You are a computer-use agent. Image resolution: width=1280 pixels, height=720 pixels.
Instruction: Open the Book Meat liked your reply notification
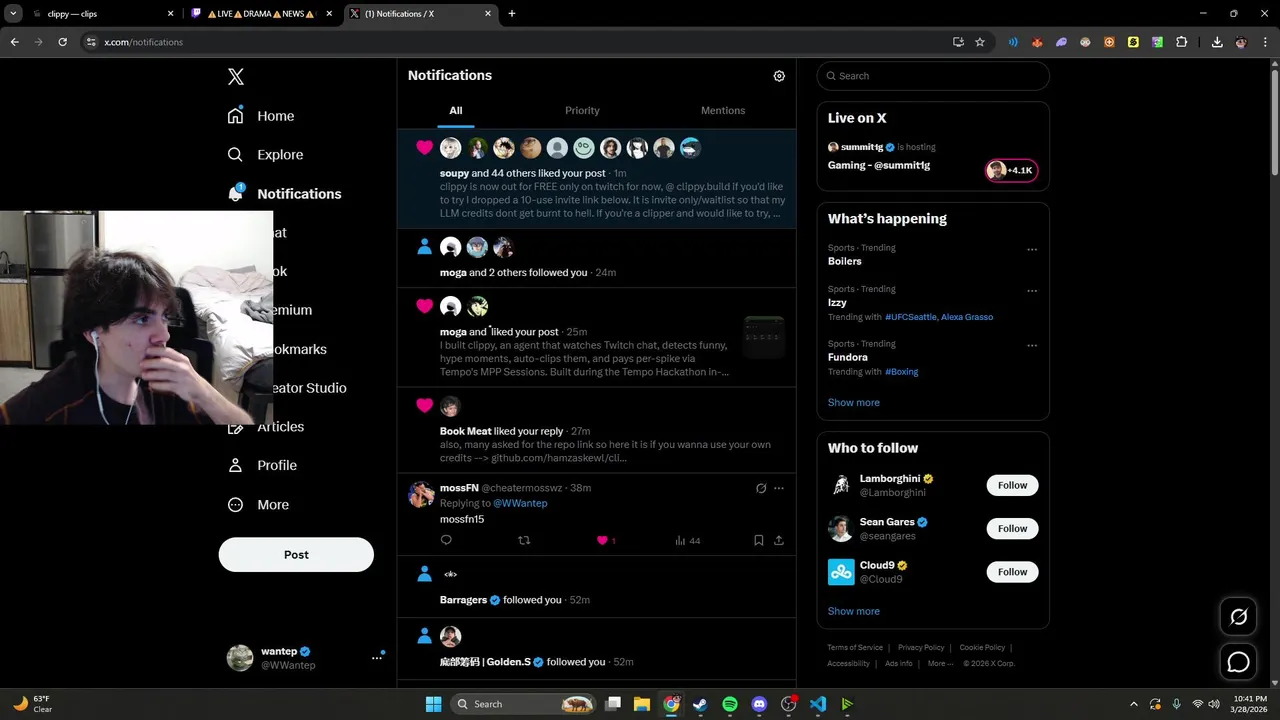tap(597, 430)
